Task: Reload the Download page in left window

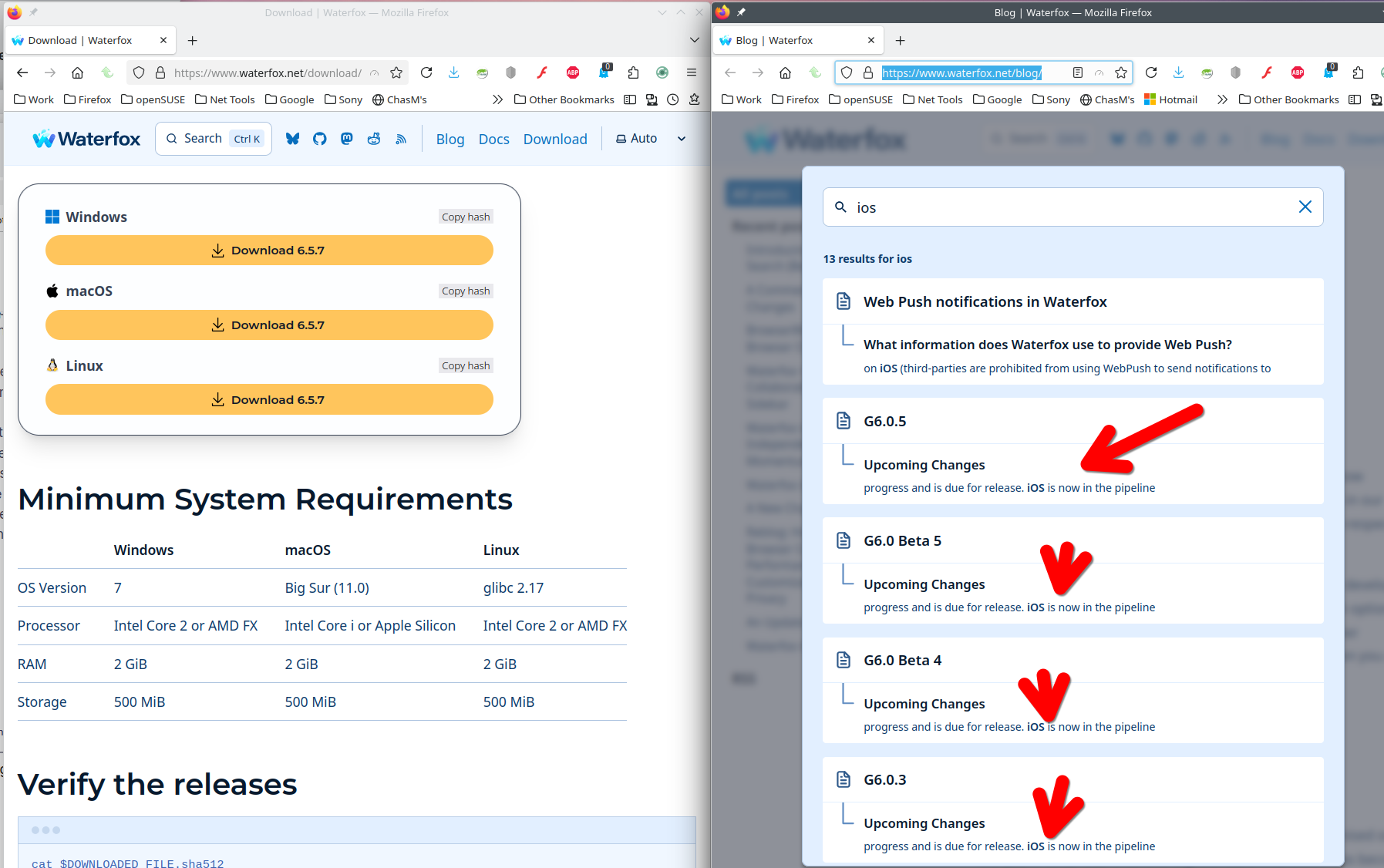Action: pyautogui.click(x=426, y=72)
